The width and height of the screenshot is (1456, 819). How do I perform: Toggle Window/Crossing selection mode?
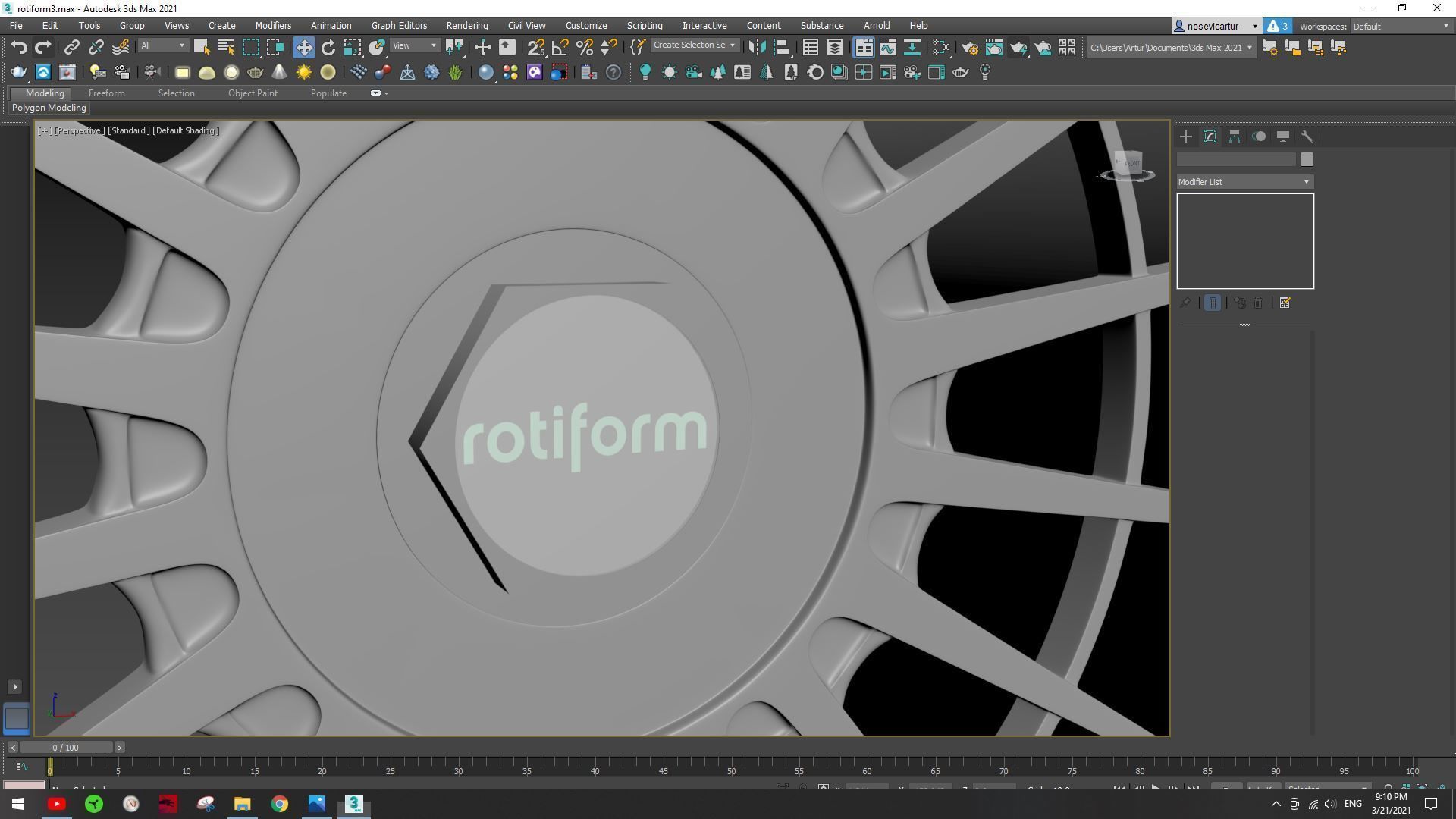point(275,47)
